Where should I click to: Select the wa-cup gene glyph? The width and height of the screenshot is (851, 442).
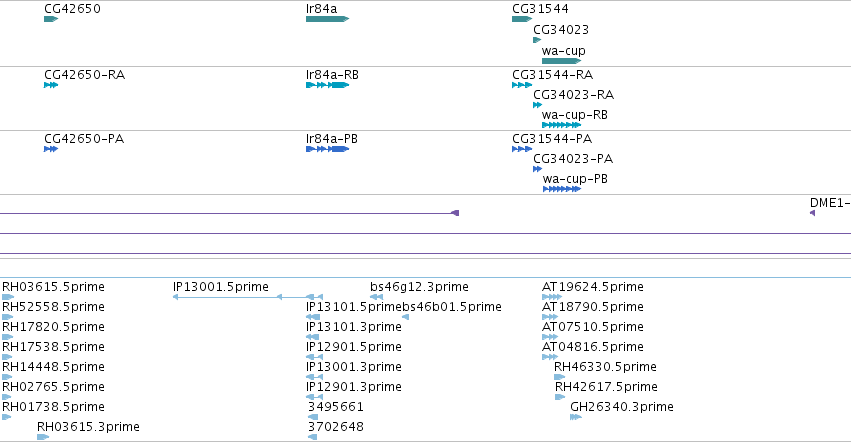tap(561, 61)
